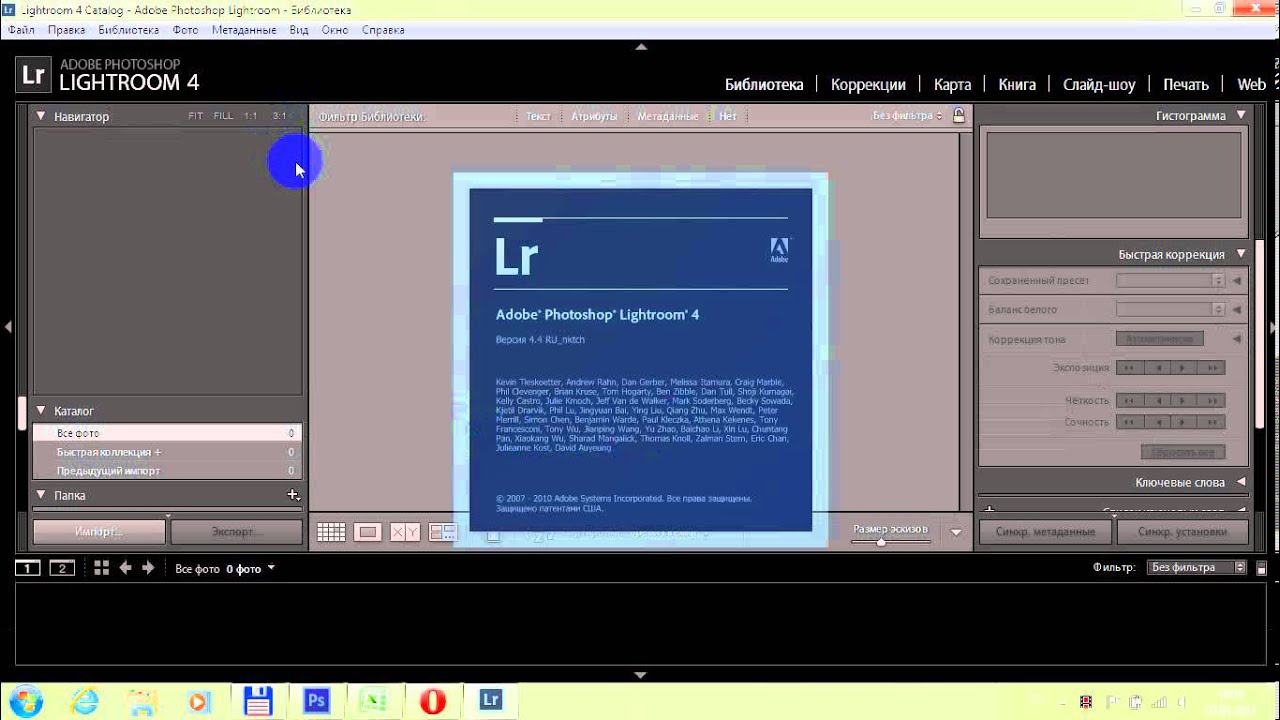Switch to the Печать module
The width and height of the screenshot is (1280, 720).
(x=1186, y=85)
